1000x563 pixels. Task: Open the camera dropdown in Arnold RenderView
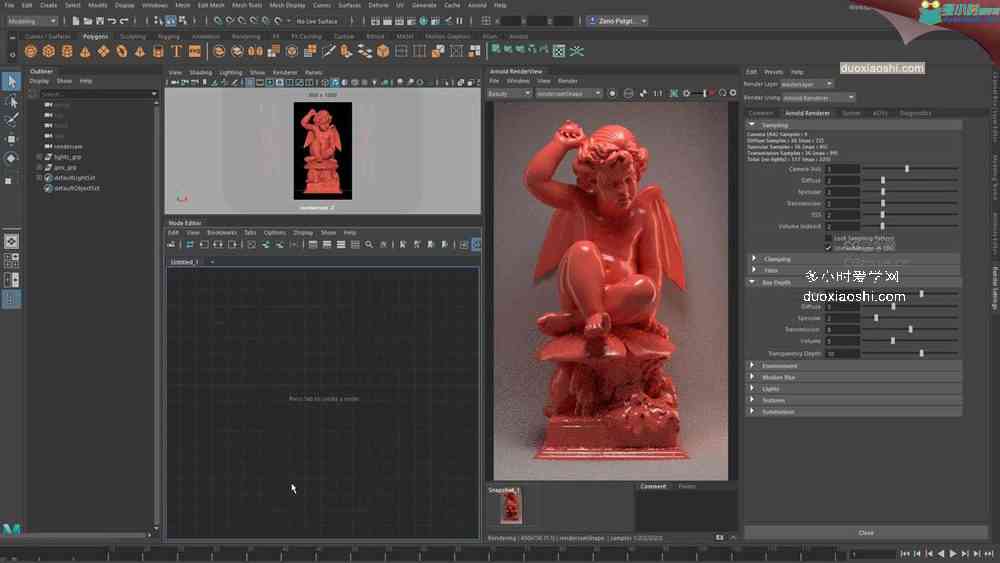pos(568,93)
